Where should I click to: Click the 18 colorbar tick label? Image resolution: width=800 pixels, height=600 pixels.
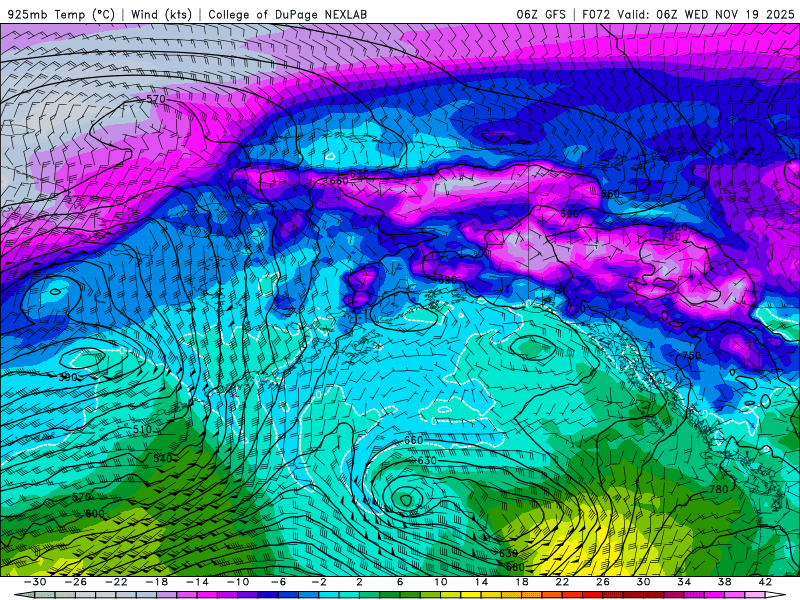coord(521,582)
